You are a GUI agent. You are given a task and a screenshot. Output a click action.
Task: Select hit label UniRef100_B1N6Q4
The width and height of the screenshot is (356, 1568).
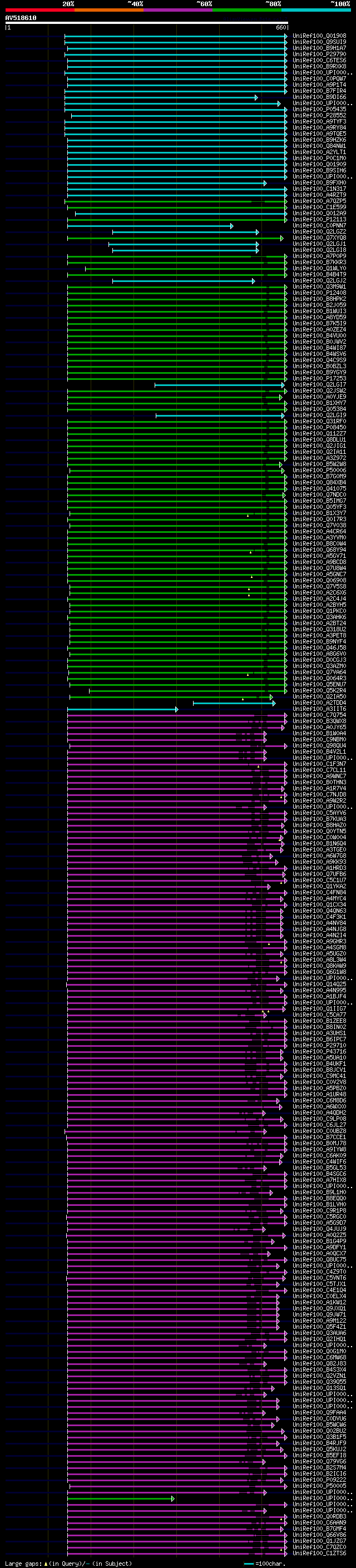tap(319, 844)
